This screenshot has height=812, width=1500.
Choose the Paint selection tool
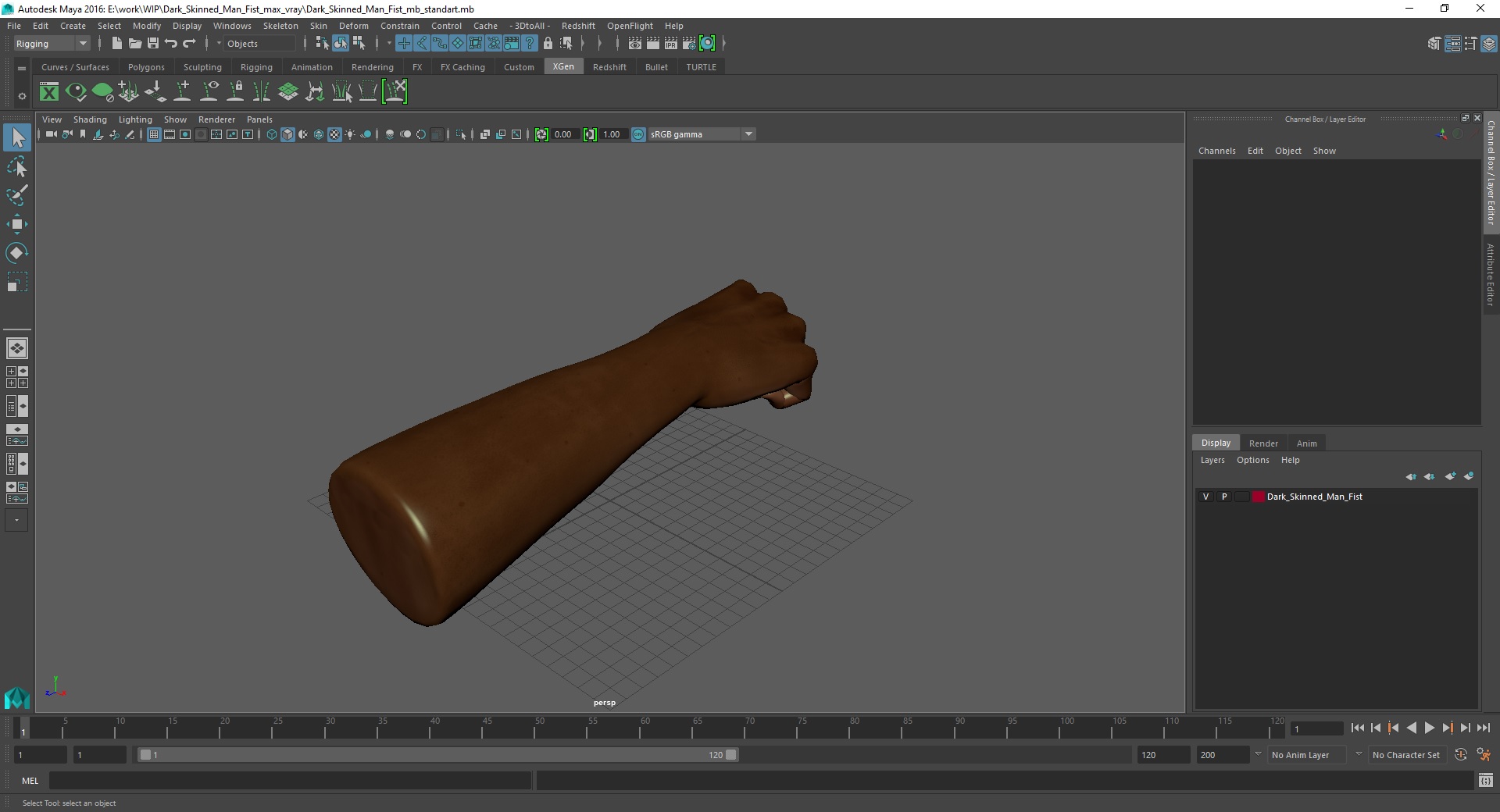(17, 195)
